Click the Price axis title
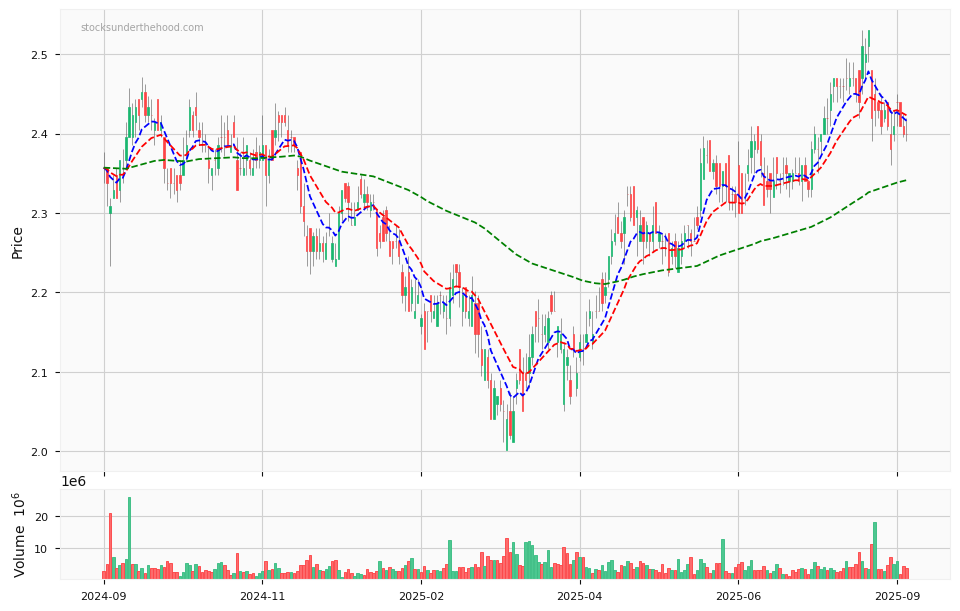This screenshot has height=611, width=960. 17,243
